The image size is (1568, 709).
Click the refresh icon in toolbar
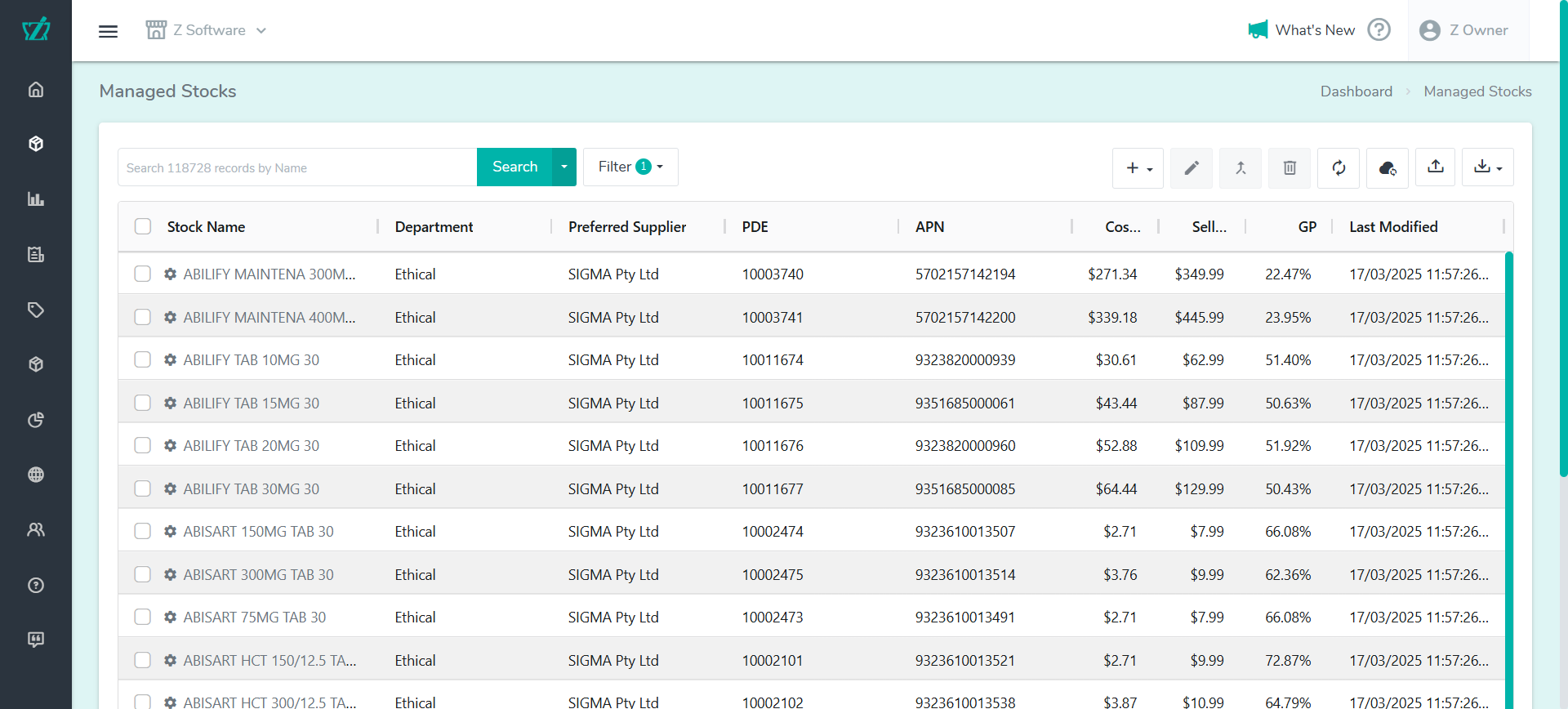point(1338,168)
